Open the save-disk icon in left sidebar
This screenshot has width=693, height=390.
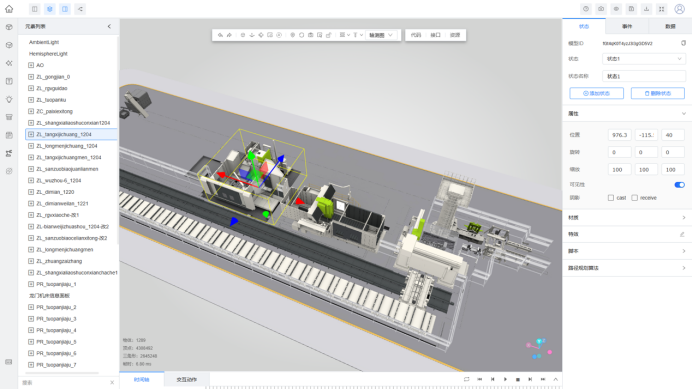(9, 135)
